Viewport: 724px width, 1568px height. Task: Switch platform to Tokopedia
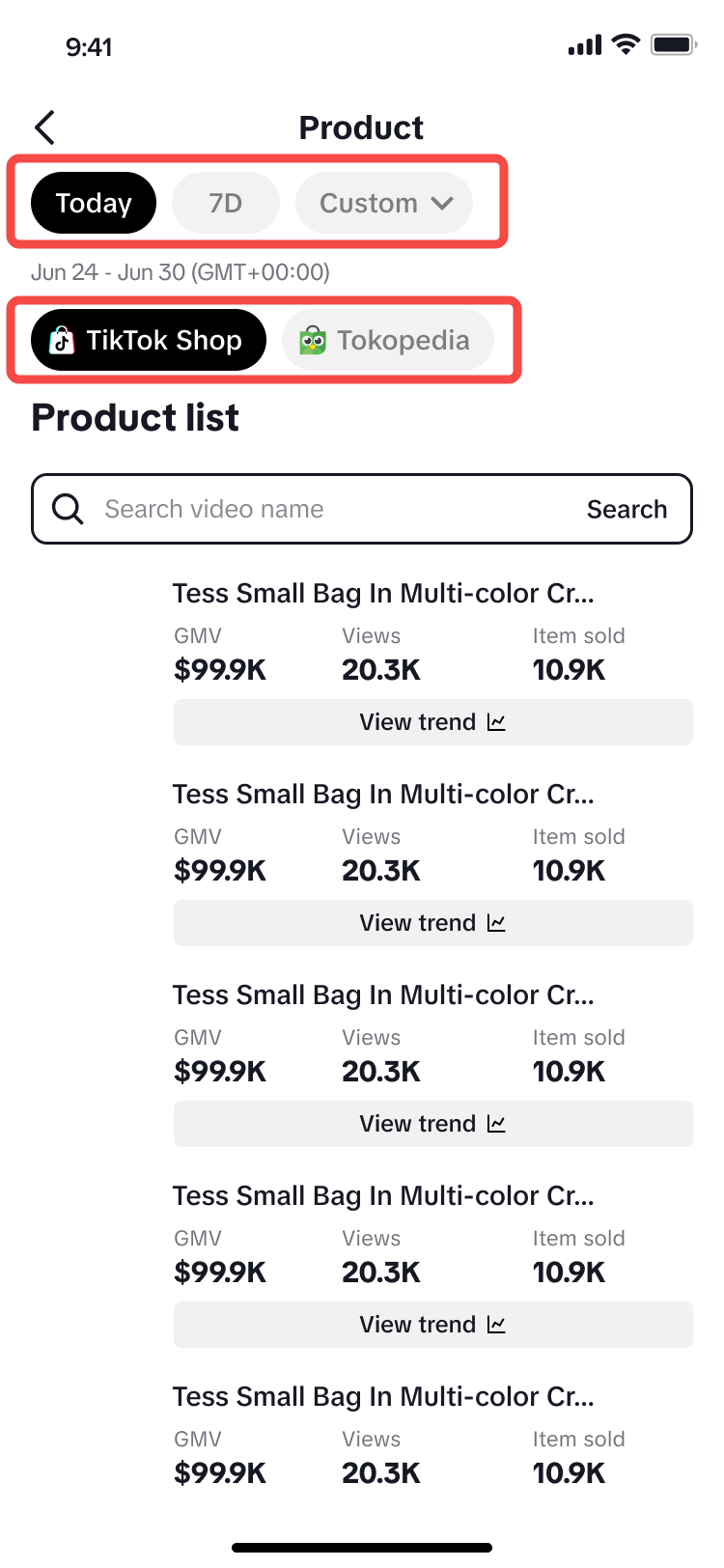(388, 340)
